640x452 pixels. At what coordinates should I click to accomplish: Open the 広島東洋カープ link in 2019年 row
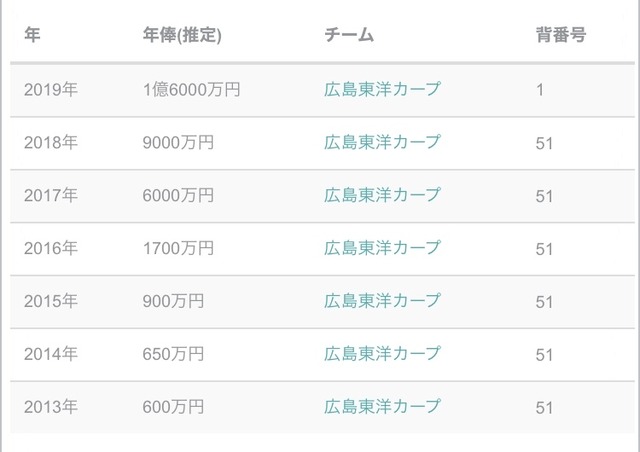coord(382,89)
